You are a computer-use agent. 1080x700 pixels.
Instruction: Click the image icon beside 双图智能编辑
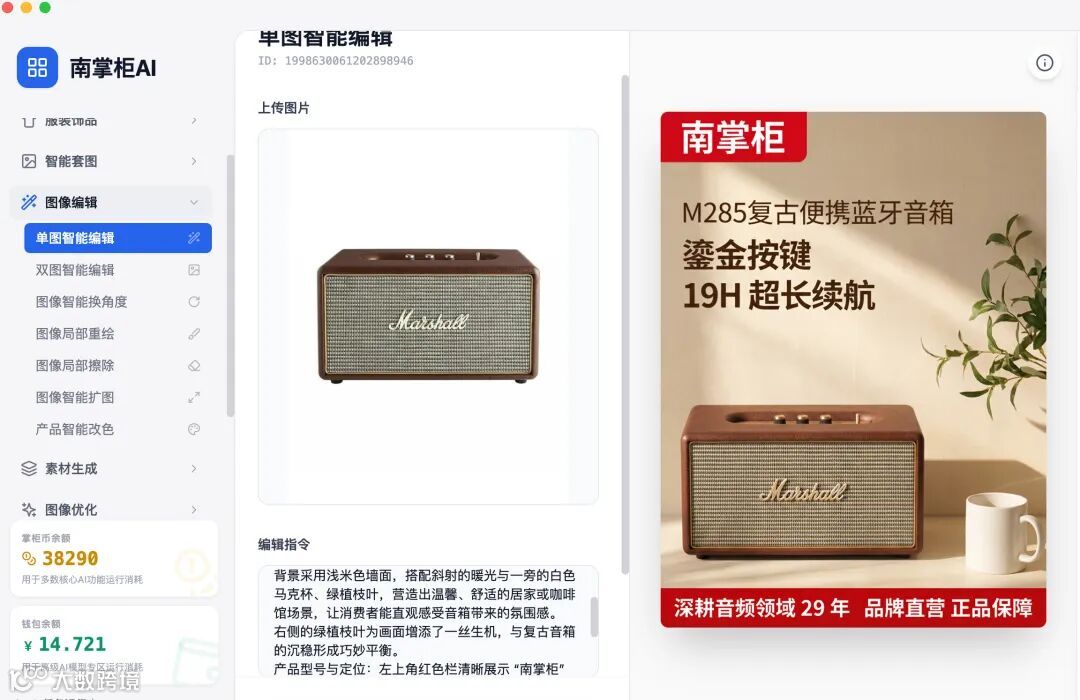194,270
